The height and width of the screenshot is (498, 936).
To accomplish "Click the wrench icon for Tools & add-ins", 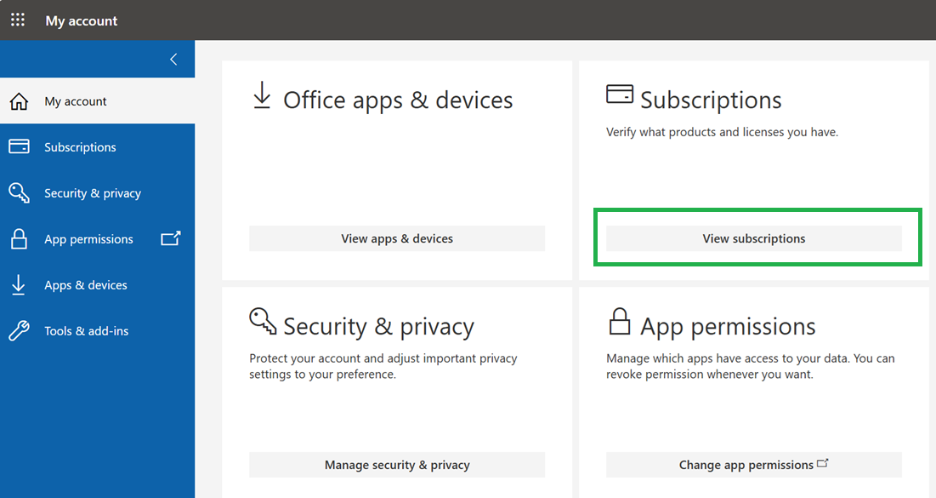I will tap(19, 330).
